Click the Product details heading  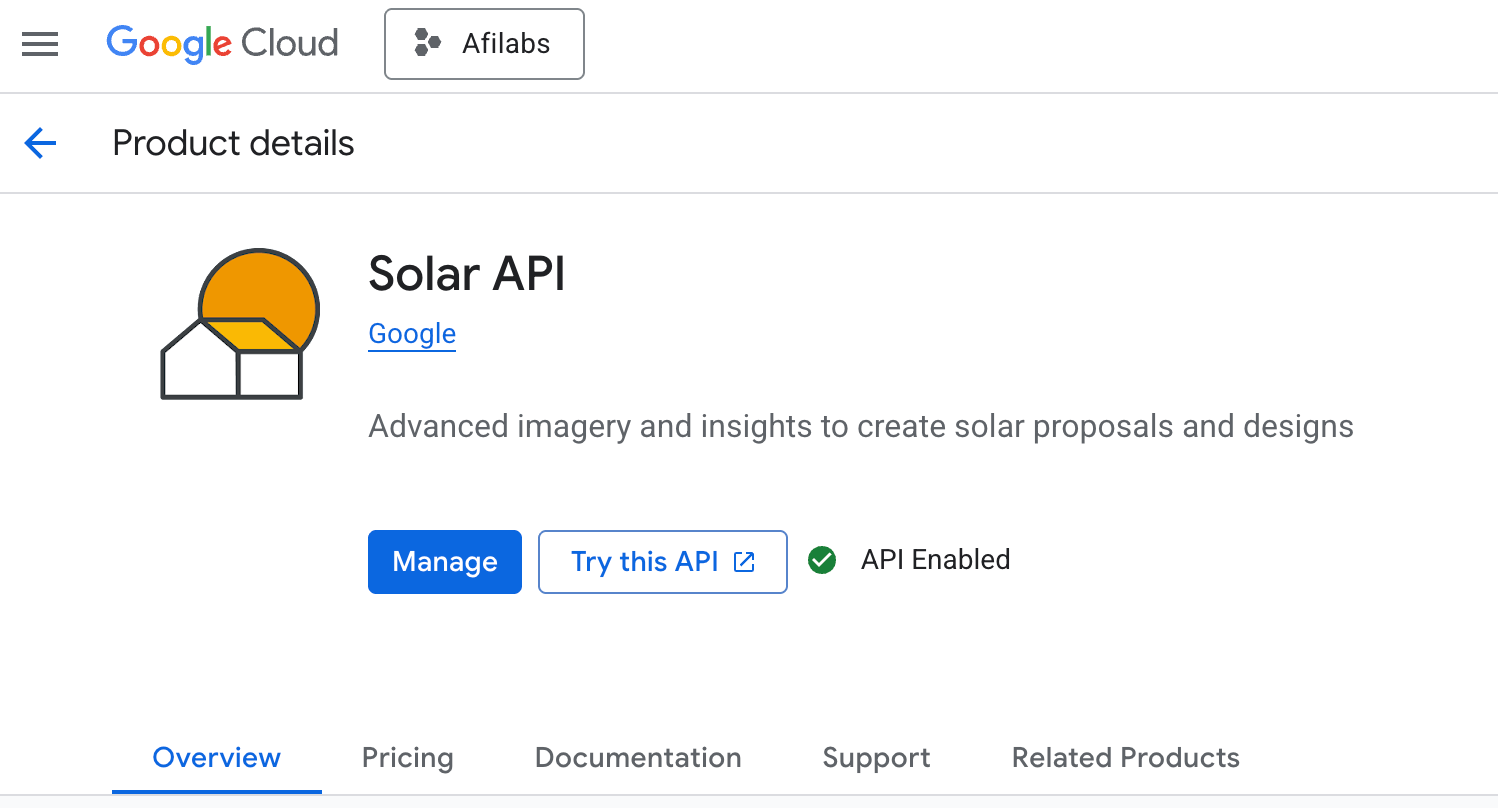(x=233, y=143)
